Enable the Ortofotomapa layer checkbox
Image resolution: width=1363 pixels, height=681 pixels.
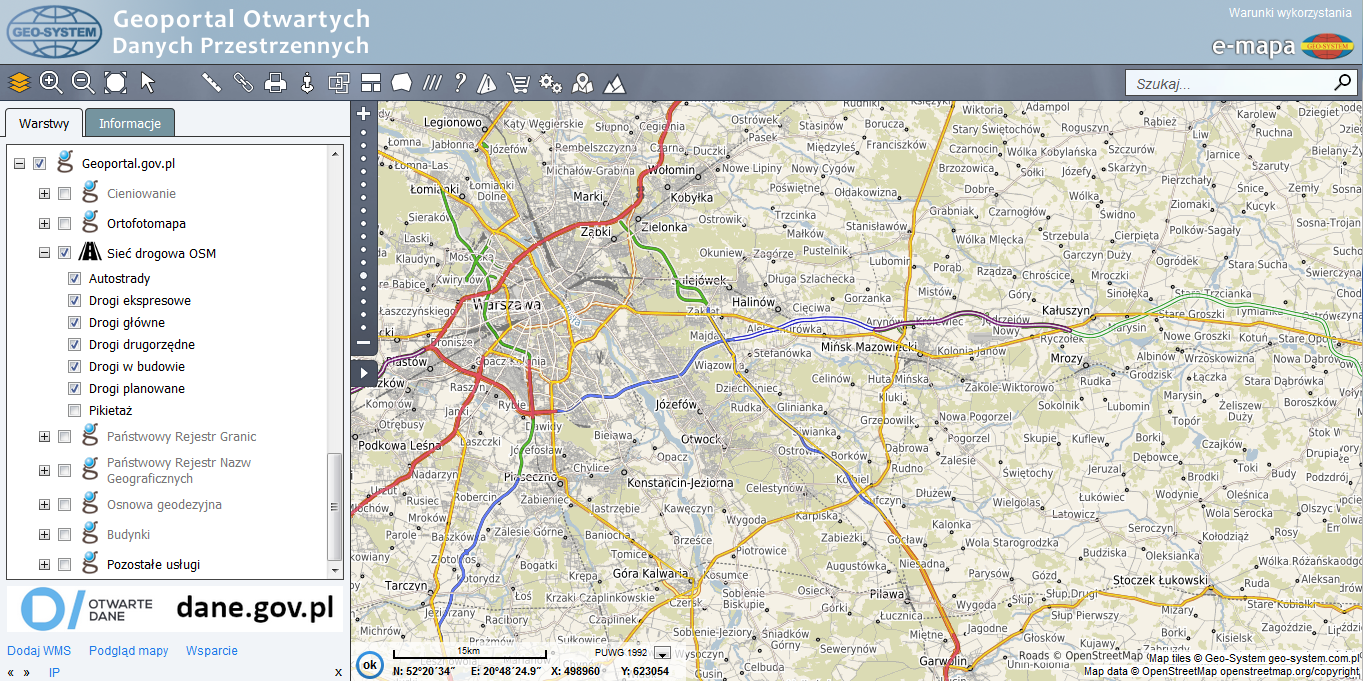pyautogui.click(x=64, y=223)
